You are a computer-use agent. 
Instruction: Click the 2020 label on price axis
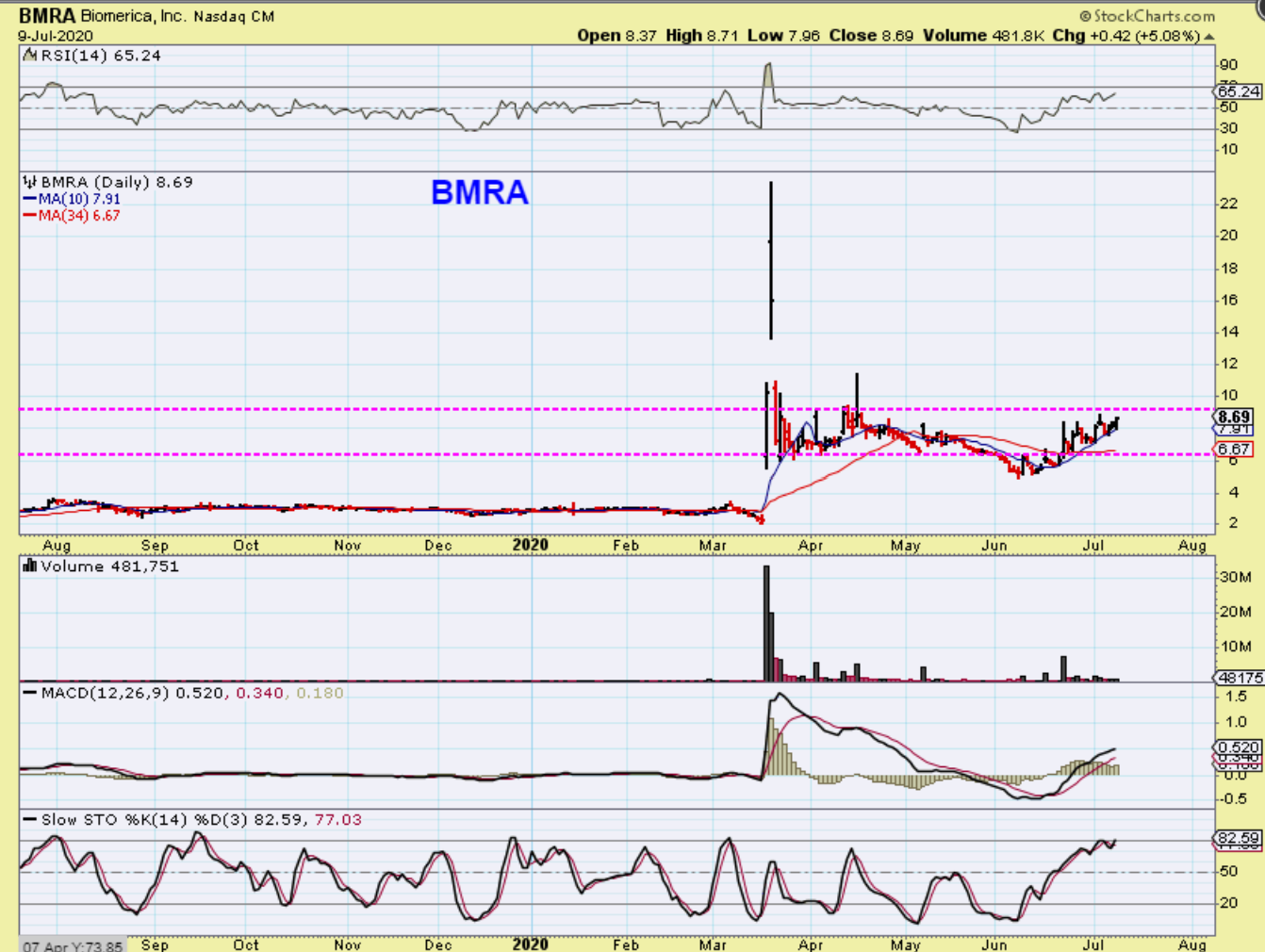click(x=530, y=545)
